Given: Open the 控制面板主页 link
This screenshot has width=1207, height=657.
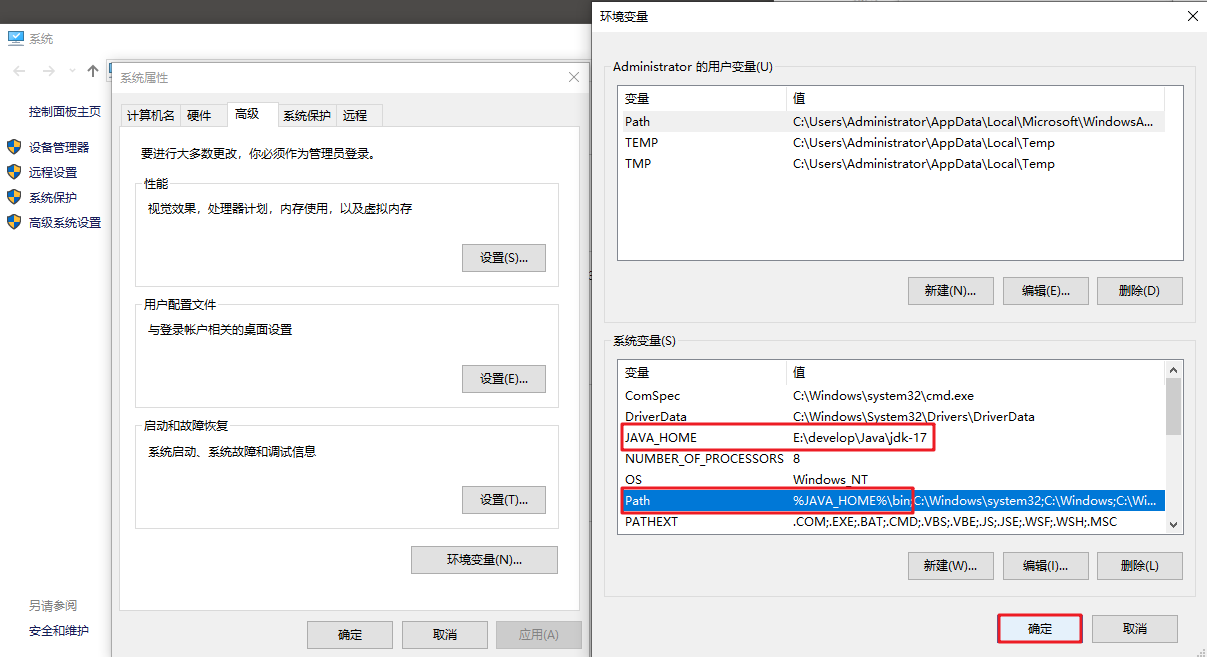Looking at the screenshot, I should coord(65,111).
